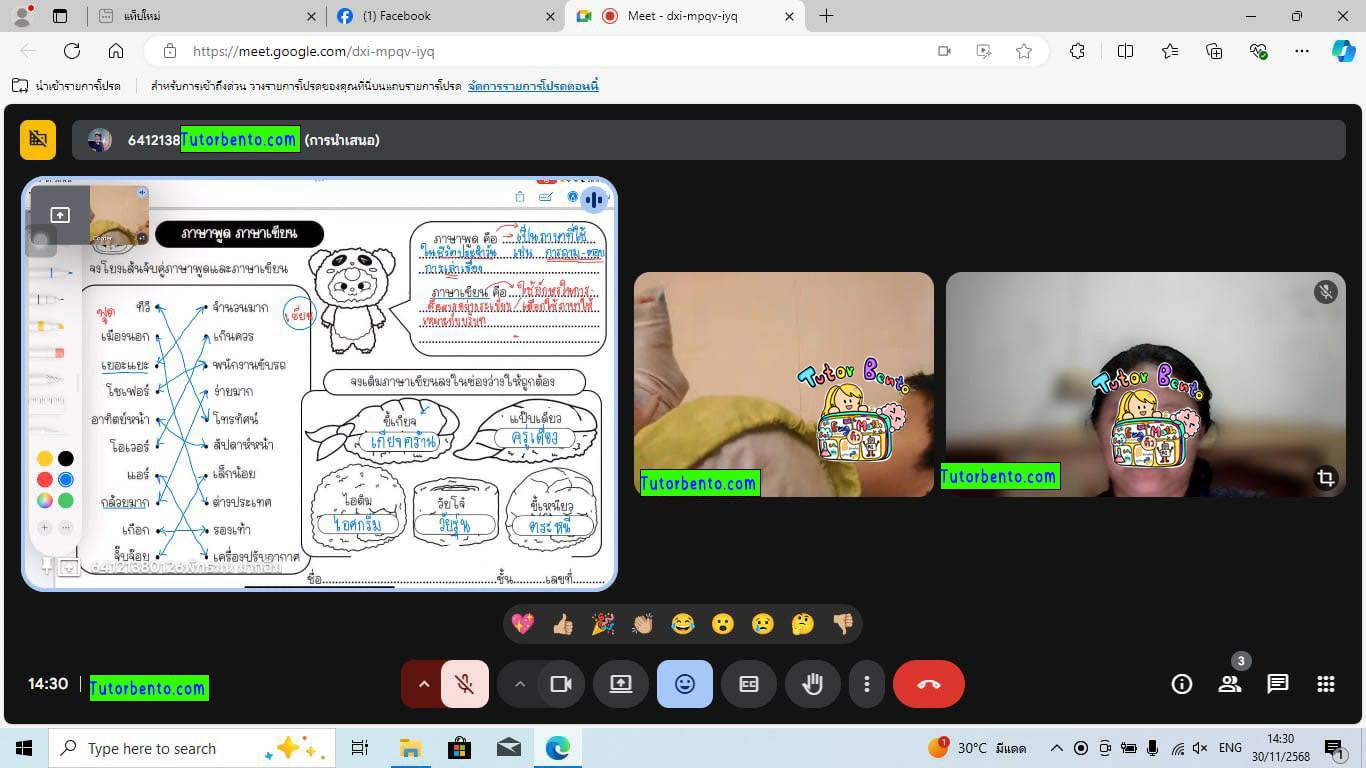This screenshot has height=768, width=1366.
Task: Click the present screen icon
Action: [x=620, y=684]
